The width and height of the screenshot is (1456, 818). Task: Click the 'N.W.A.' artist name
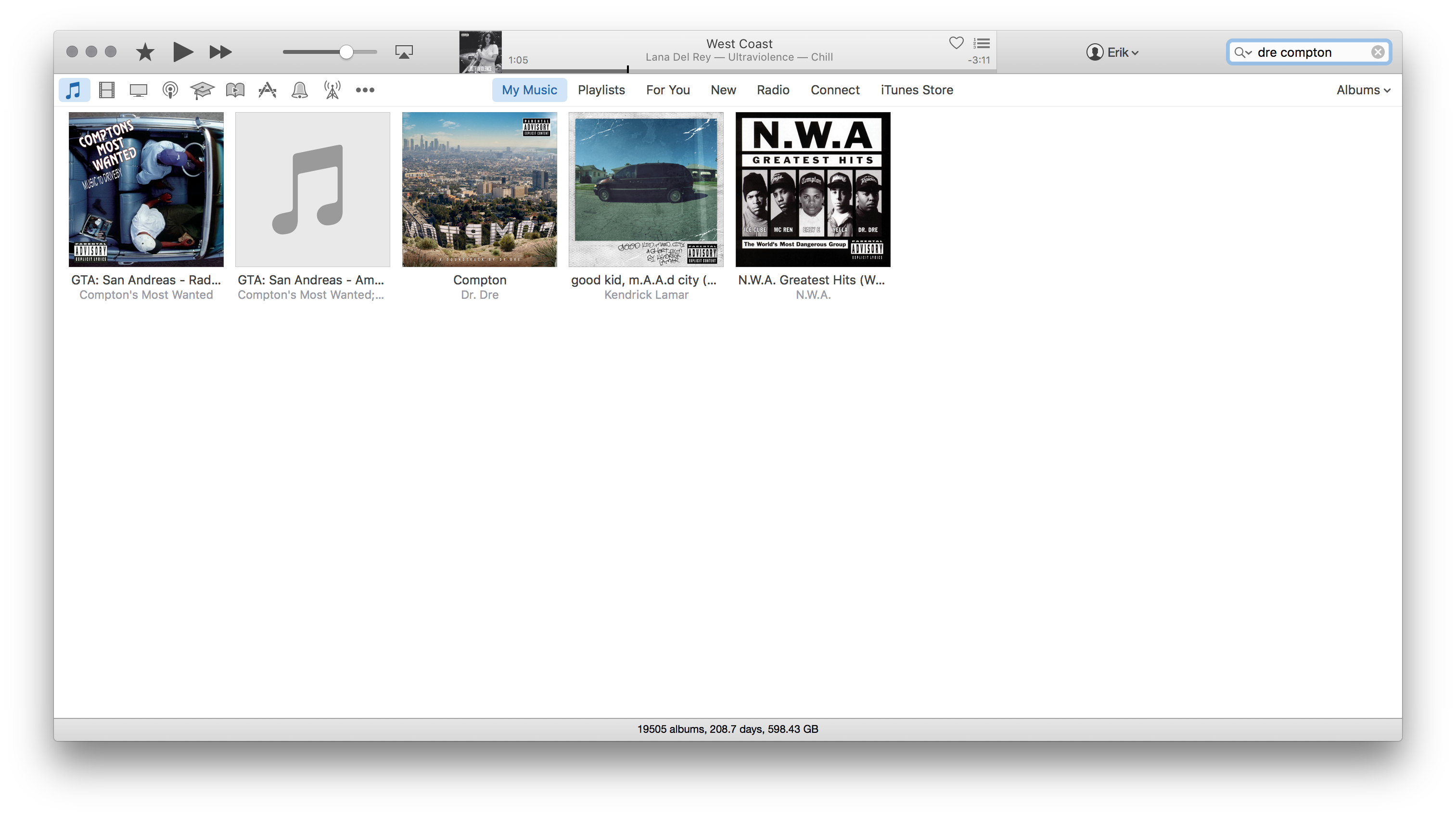pos(813,294)
